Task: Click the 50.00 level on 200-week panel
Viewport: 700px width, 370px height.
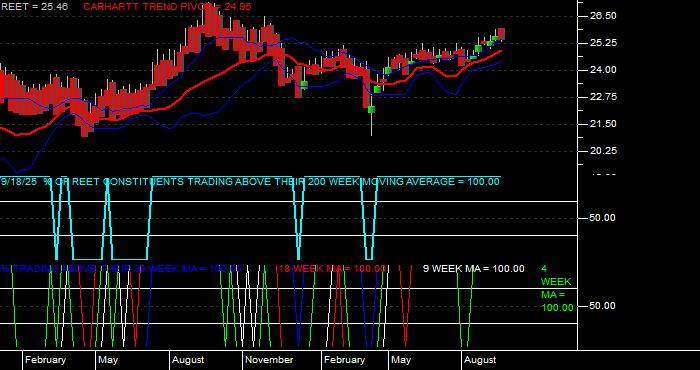Action: pyautogui.click(x=603, y=218)
